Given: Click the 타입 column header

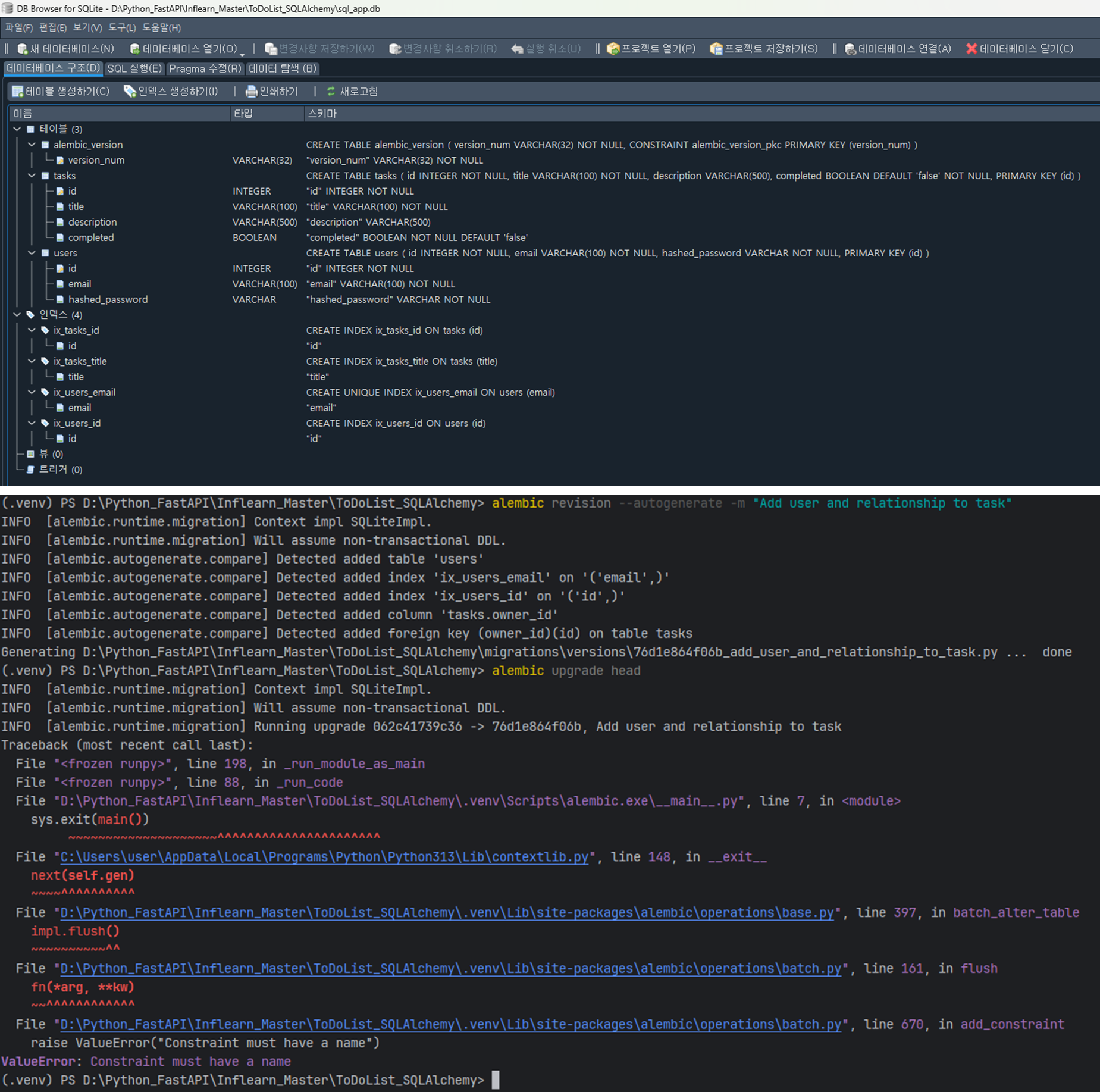Looking at the screenshot, I should pos(267,114).
